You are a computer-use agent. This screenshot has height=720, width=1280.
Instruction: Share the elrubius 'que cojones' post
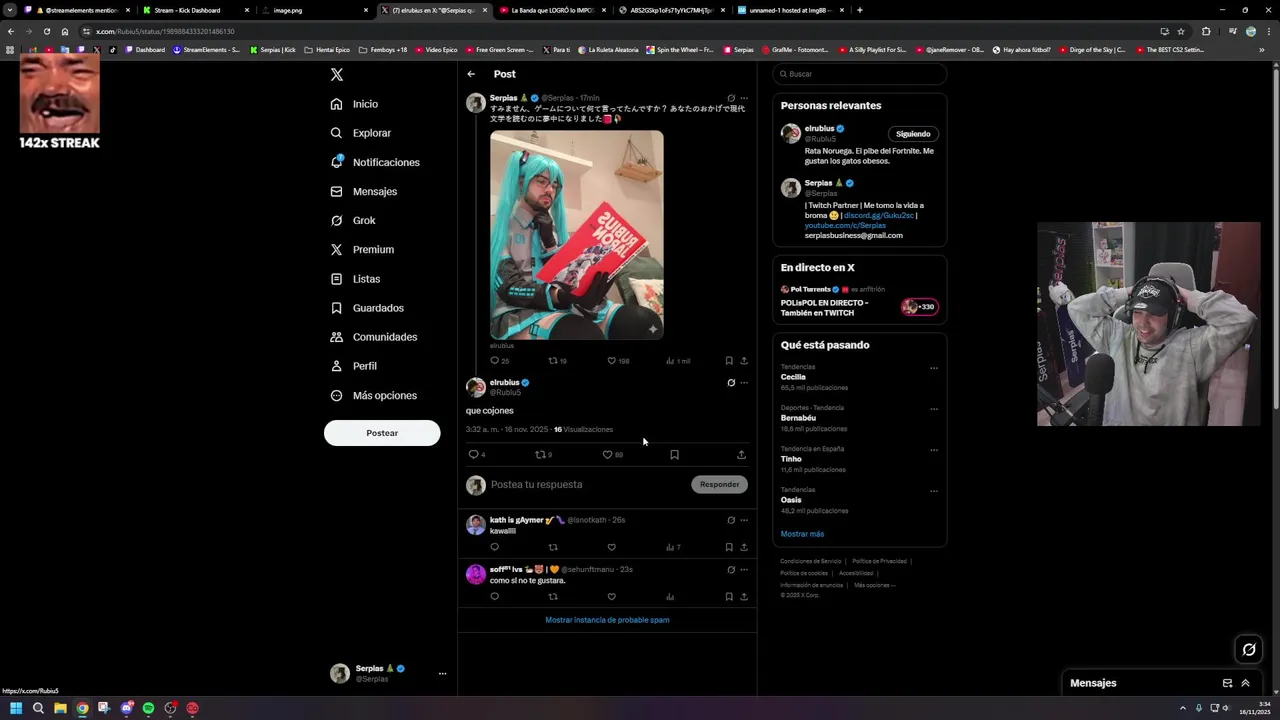pyautogui.click(x=741, y=455)
